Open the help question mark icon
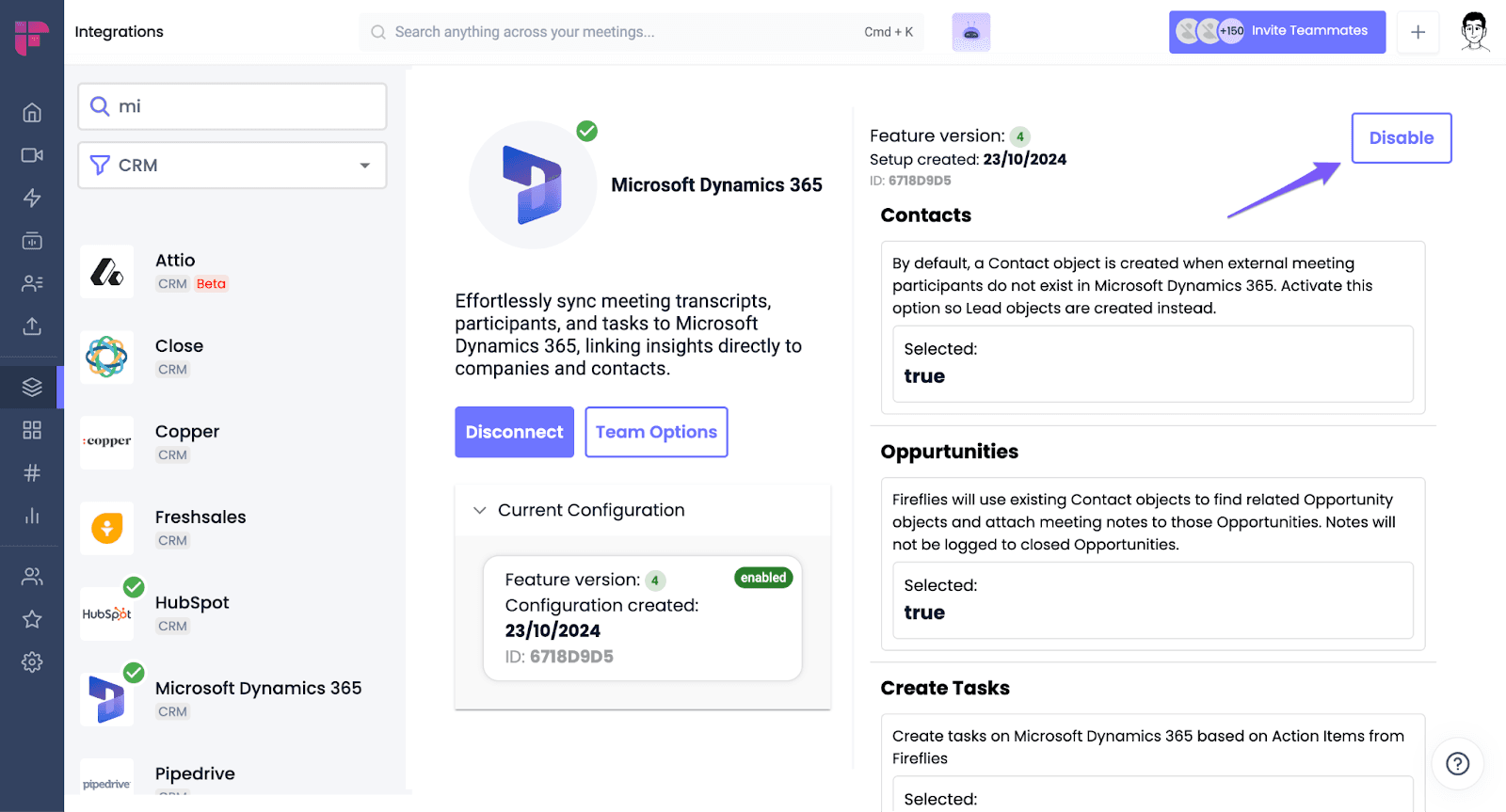The width and height of the screenshot is (1506, 812). pos(1457,763)
